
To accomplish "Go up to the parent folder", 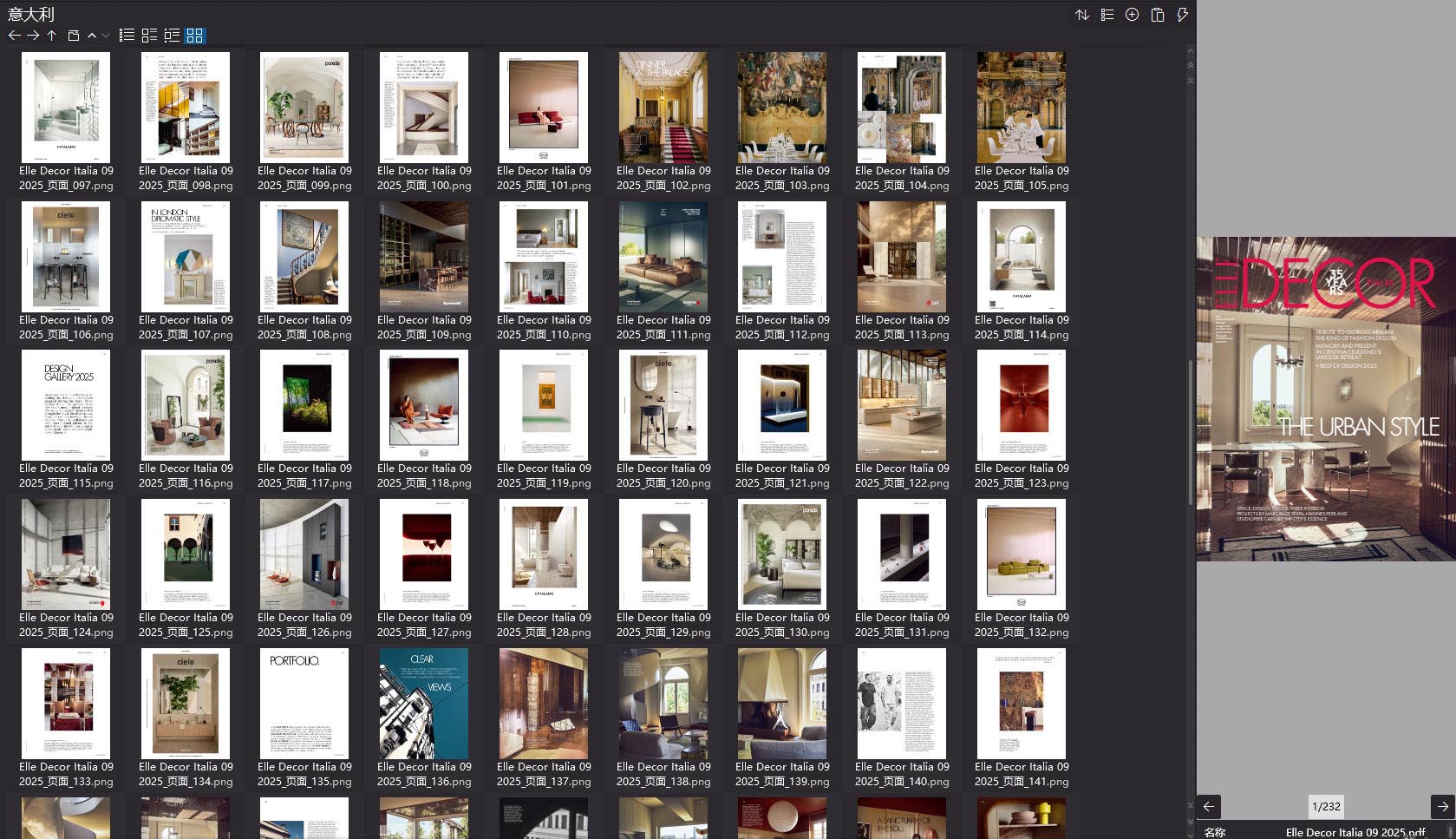I will (x=52, y=36).
